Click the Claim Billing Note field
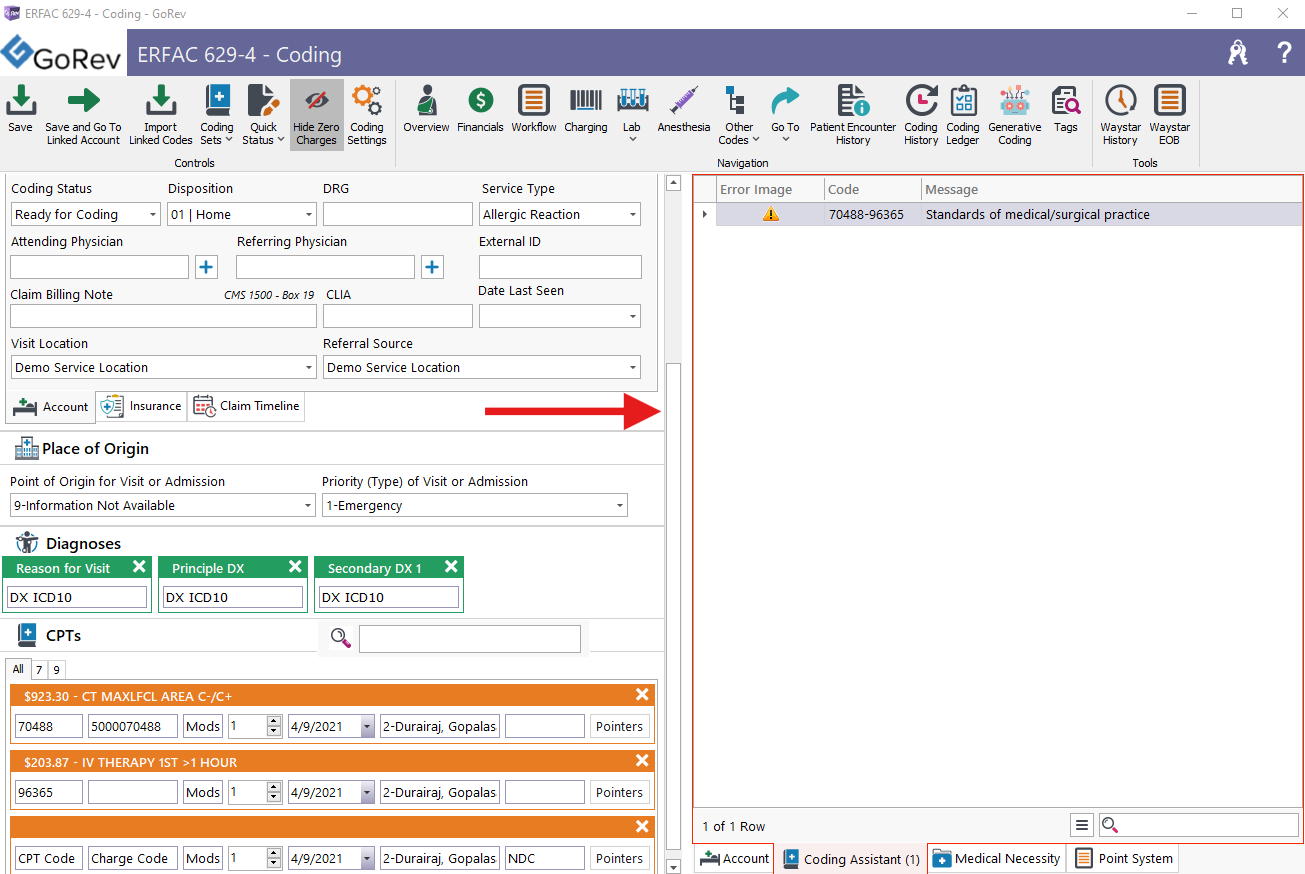The image size is (1305, 874). pos(162,316)
